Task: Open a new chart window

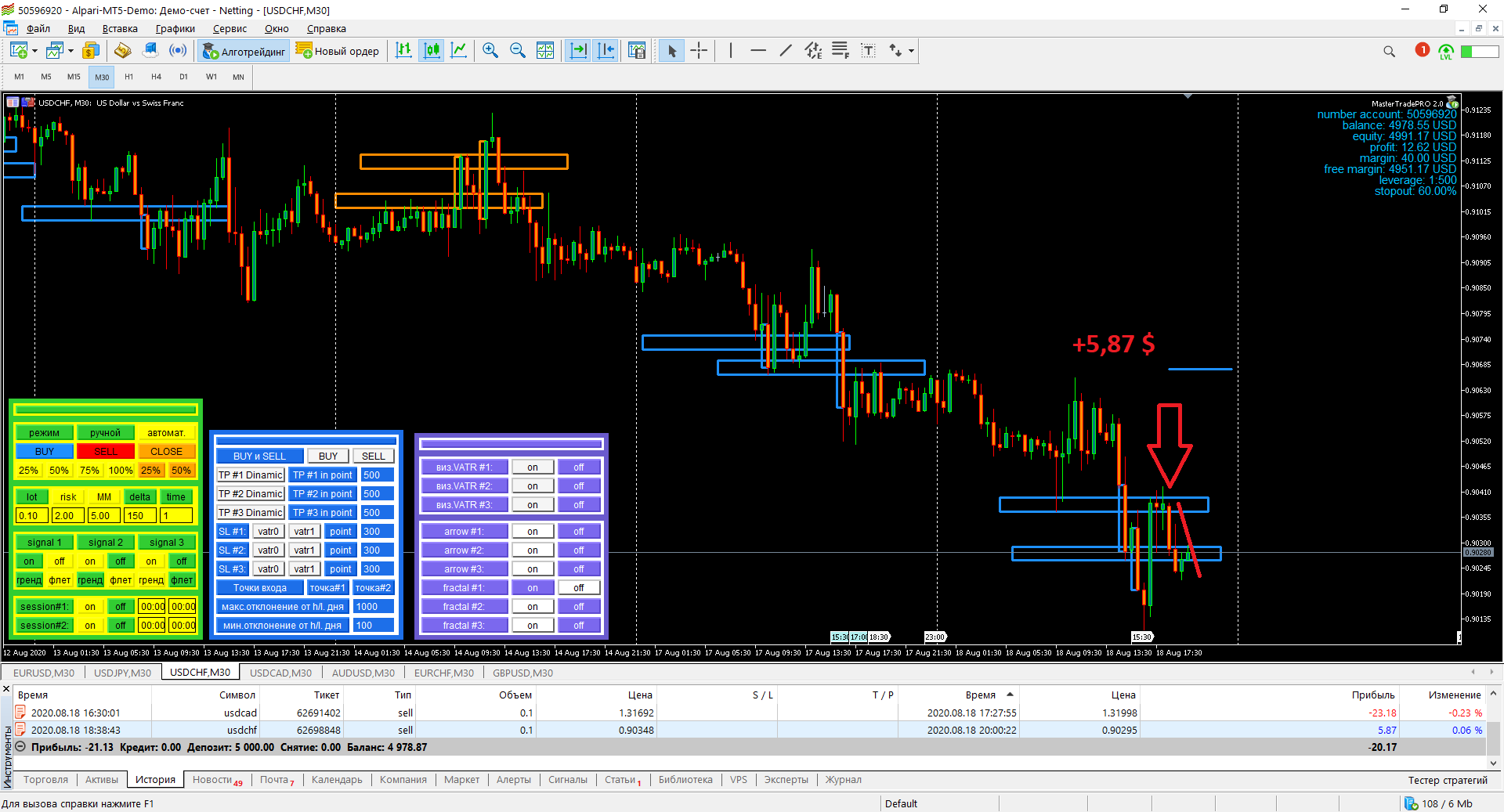Action: [x=19, y=51]
